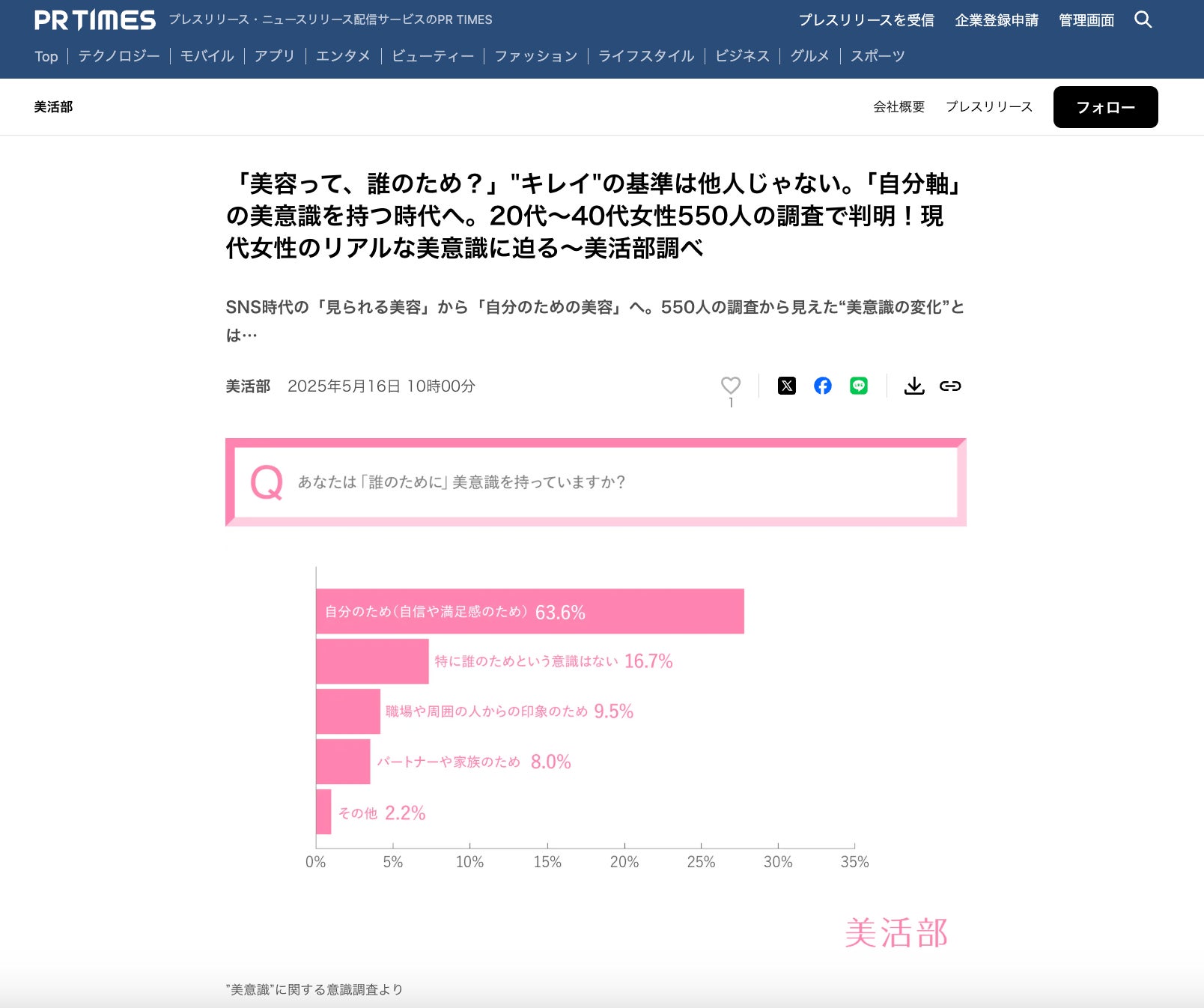Click the プレスリリースを受信 link

click(x=866, y=20)
